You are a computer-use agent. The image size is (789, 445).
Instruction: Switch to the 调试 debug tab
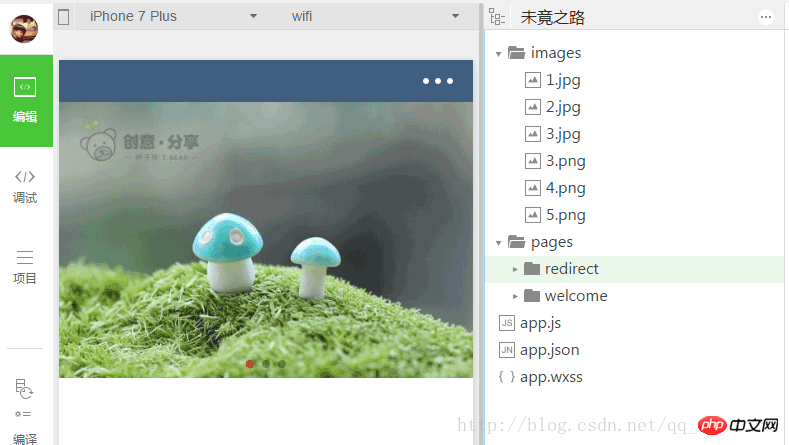(25, 187)
